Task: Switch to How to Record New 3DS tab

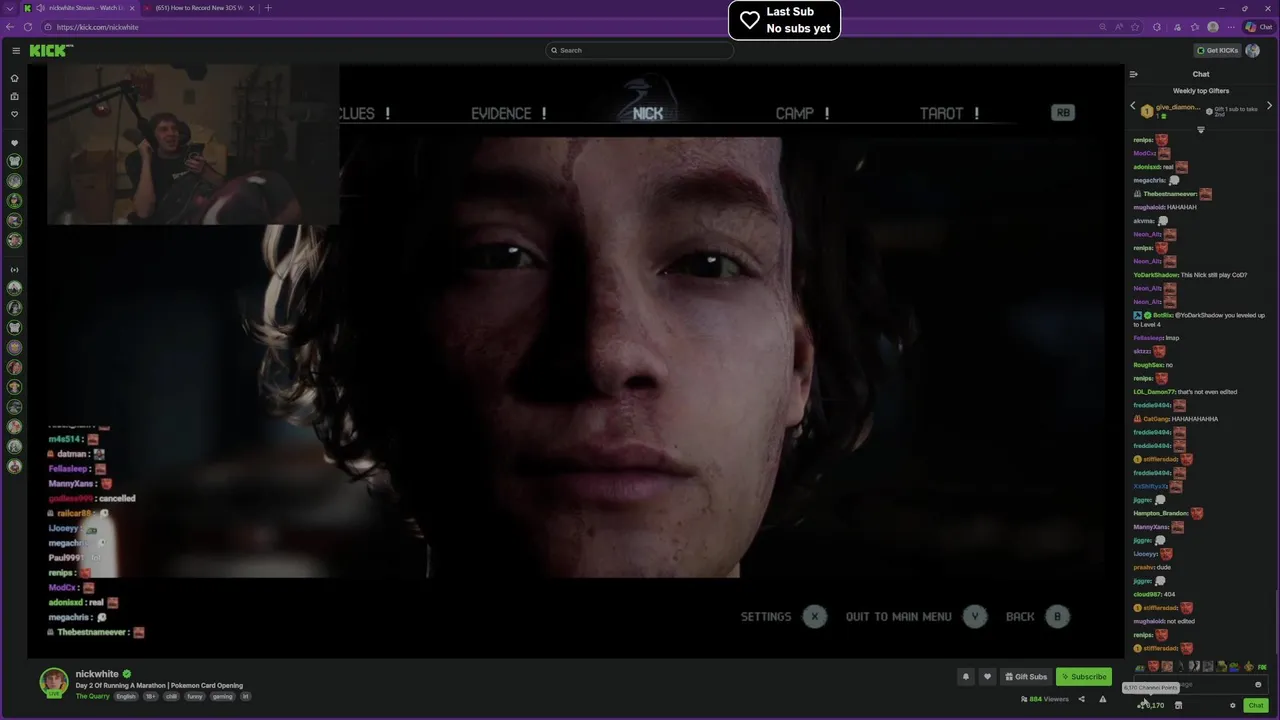Action: [199, 8]
